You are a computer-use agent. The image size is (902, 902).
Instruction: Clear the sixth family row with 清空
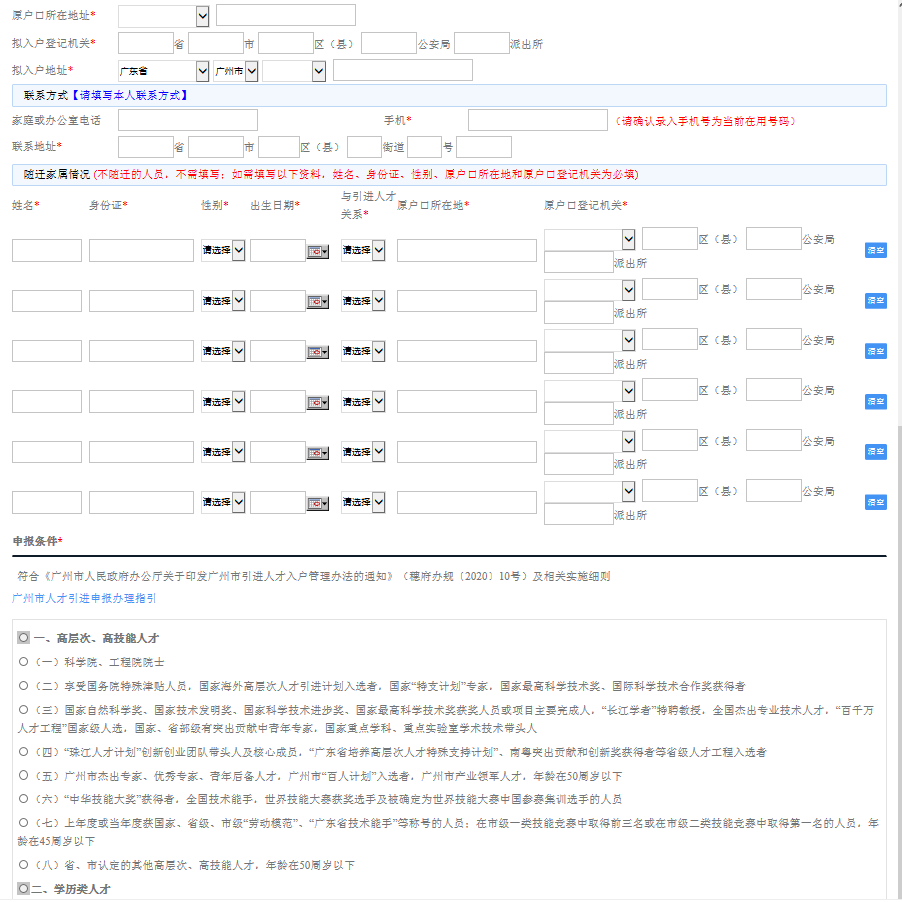tap(876, 502)
